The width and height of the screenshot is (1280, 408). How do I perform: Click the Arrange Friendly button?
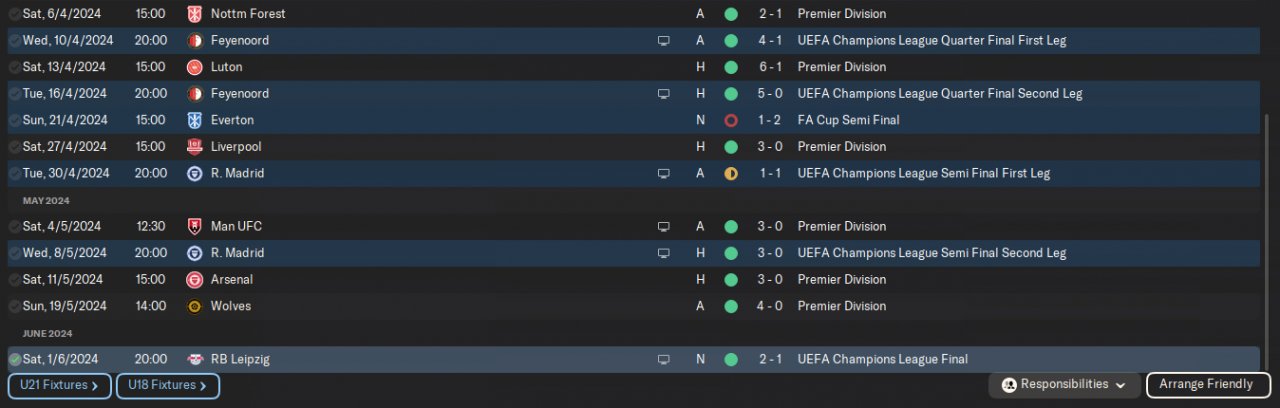(x=1207, y=385)
